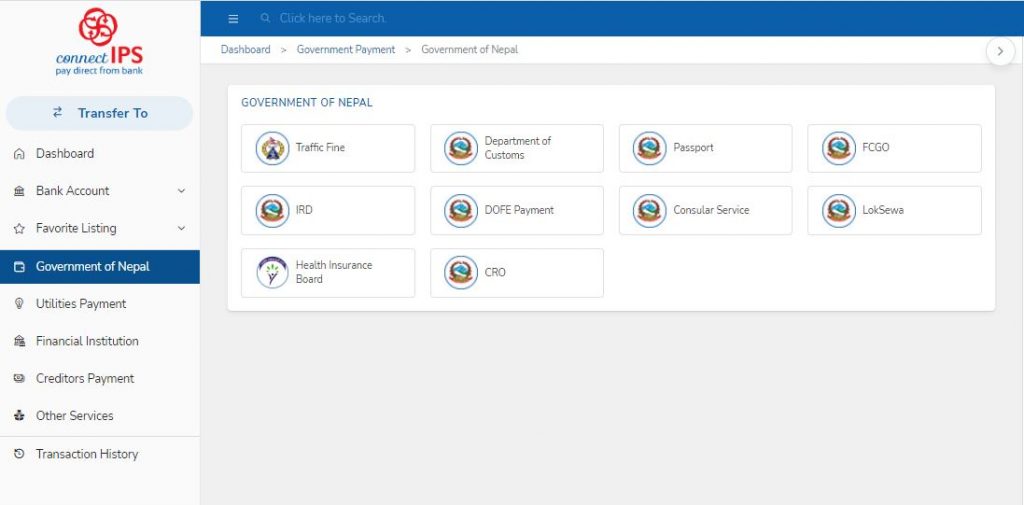
Task: Click the FCGO emblem icon
Action: [839, 148]
